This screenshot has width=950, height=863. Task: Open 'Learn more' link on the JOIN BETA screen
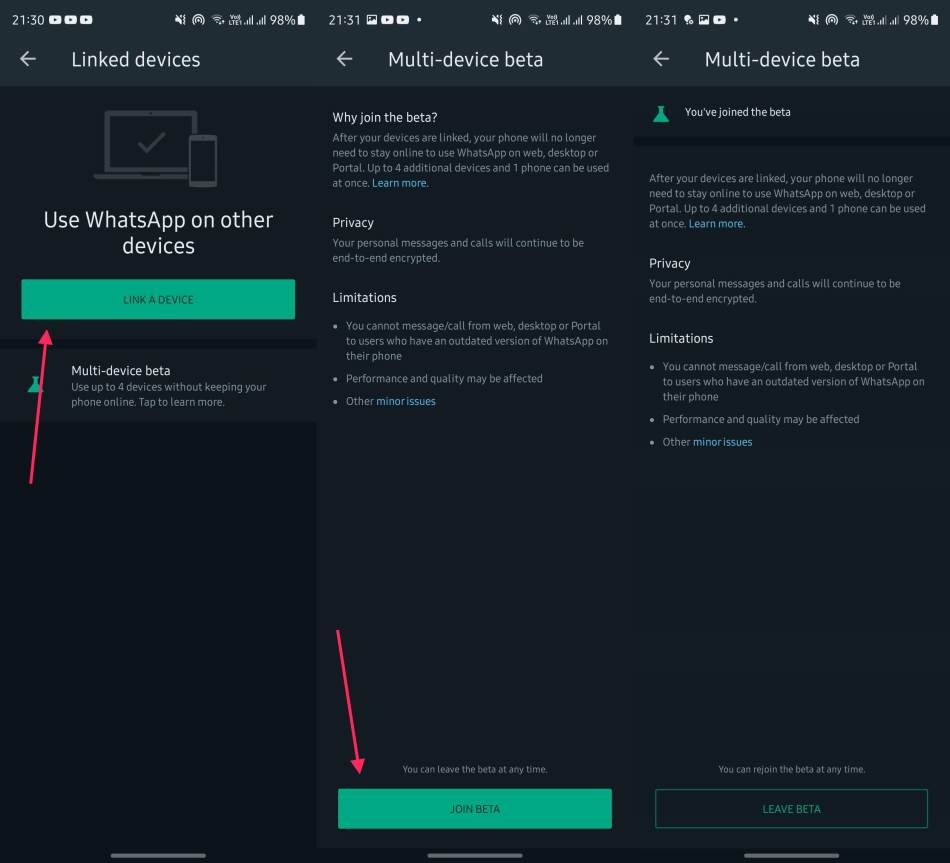click(399, 183)
